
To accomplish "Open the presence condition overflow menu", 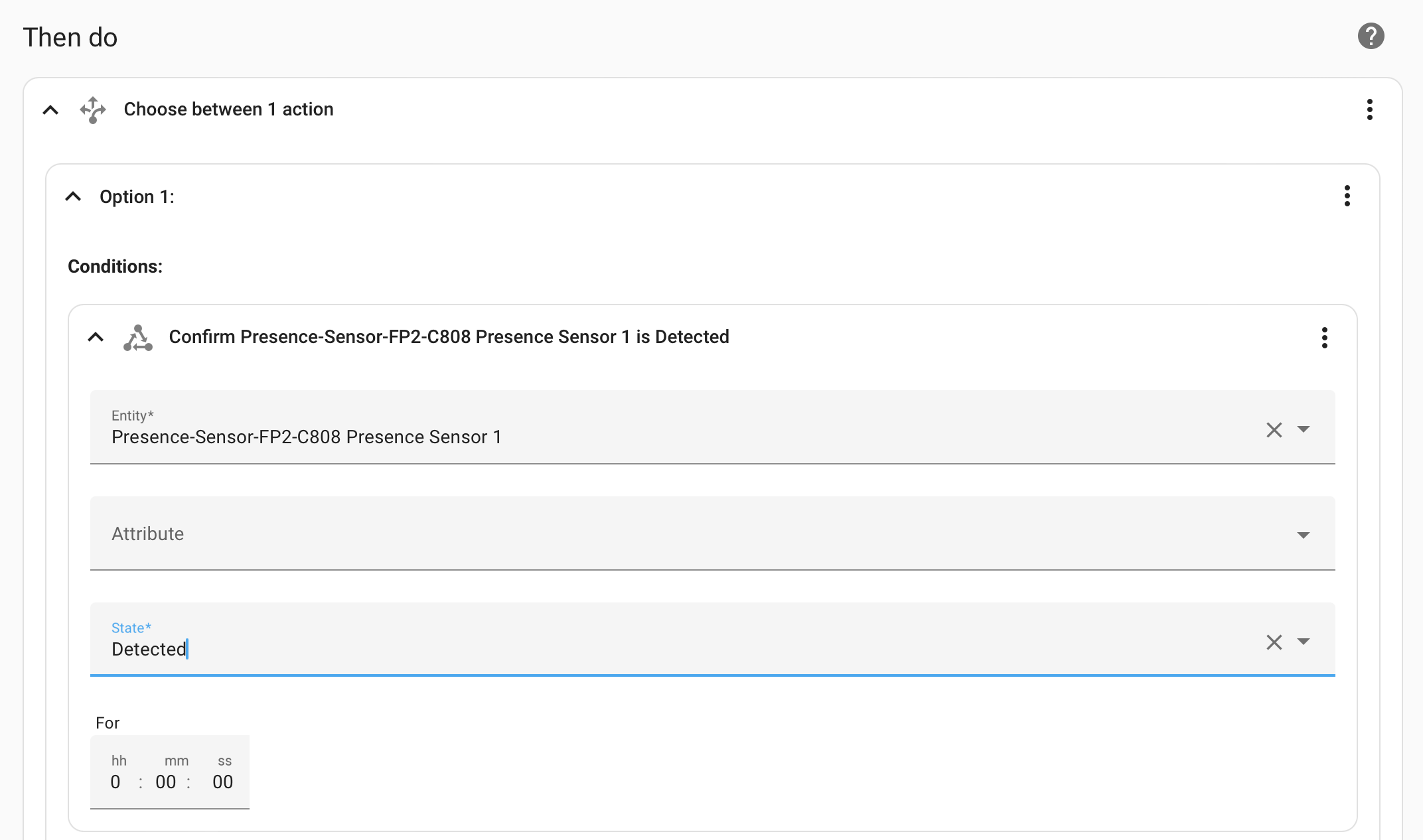I will pyautogui.click(x=1324, y=338).
